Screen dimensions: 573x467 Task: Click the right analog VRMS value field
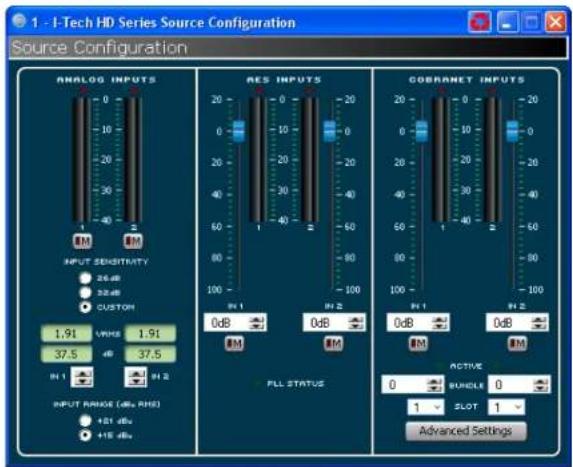pyautogui.click(x=150, y=334)
